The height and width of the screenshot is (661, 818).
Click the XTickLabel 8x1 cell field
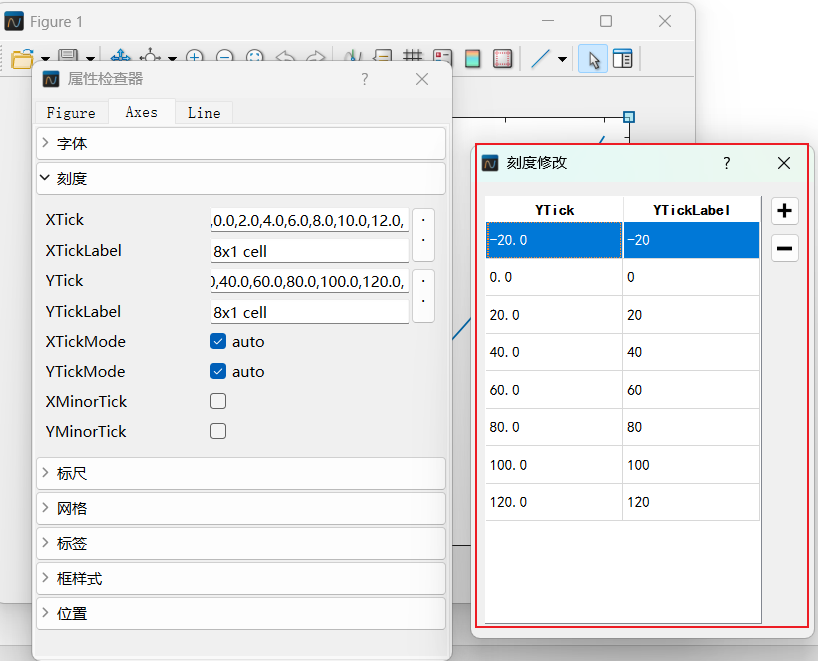310,251
